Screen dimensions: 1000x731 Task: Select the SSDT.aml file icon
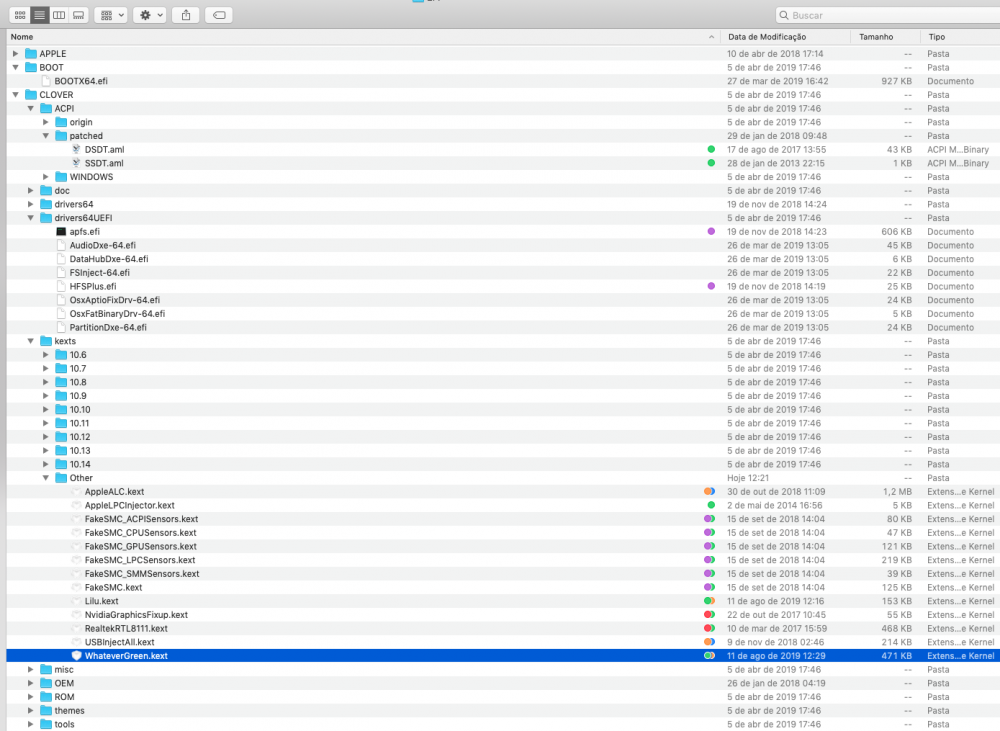tap(76, 163)
